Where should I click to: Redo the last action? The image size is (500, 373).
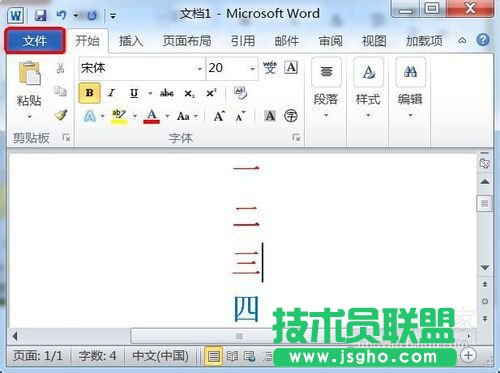click(x=92, y=15)
